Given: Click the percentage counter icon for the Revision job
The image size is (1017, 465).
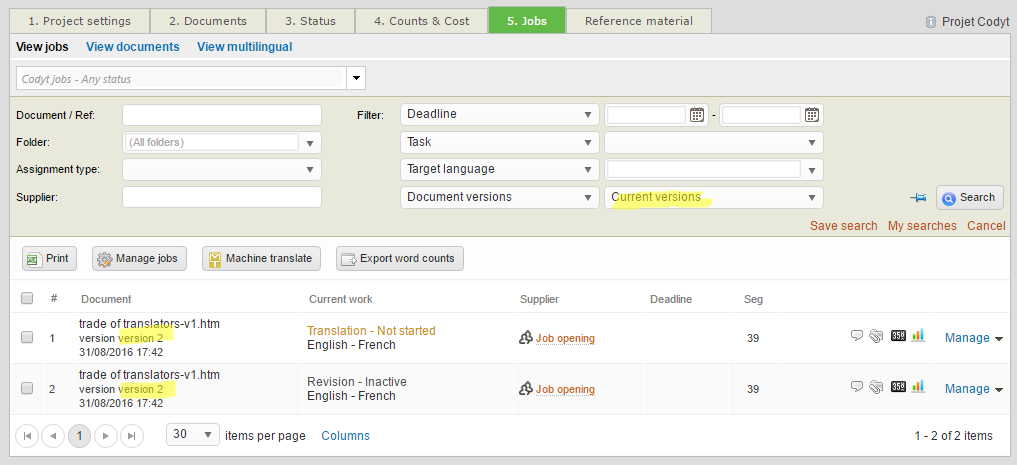Looking at the screenshot, I should 898,387.
